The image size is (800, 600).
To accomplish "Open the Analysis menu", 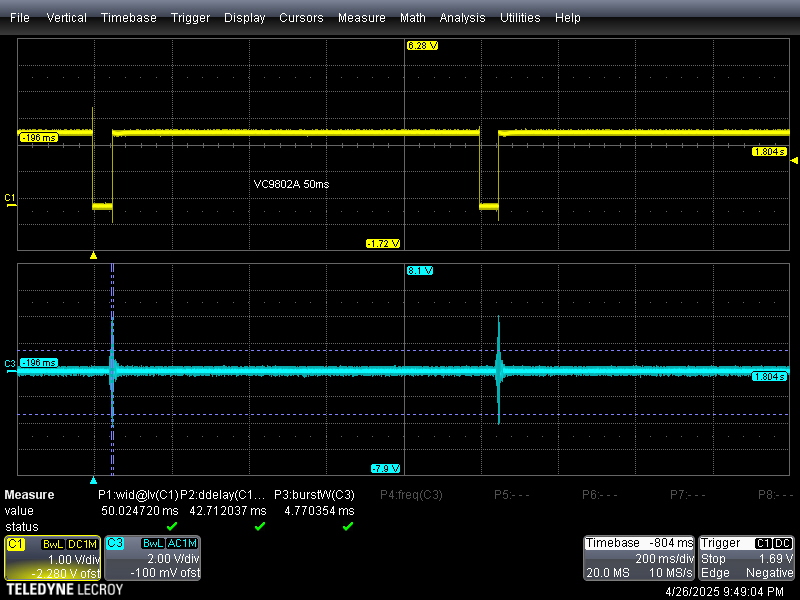I will (462, 18).
